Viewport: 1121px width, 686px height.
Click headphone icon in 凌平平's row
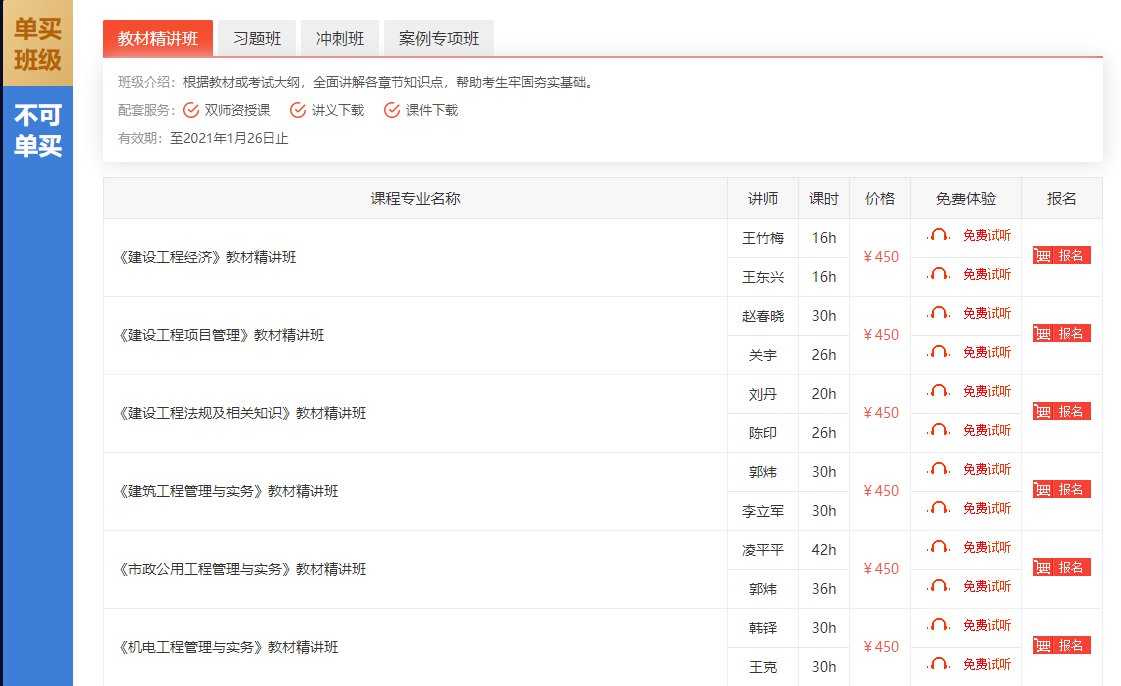(938, 548)
